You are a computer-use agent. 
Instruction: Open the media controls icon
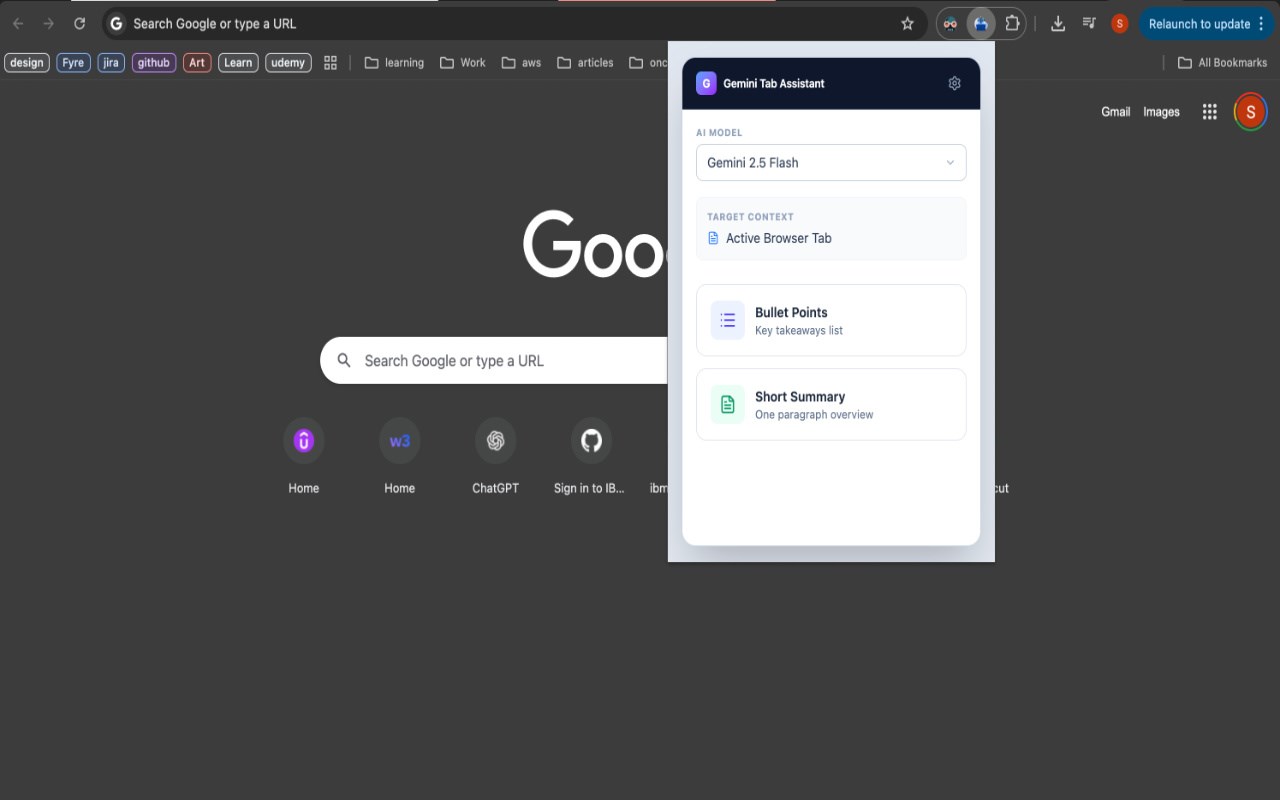tap(1089, 24)
